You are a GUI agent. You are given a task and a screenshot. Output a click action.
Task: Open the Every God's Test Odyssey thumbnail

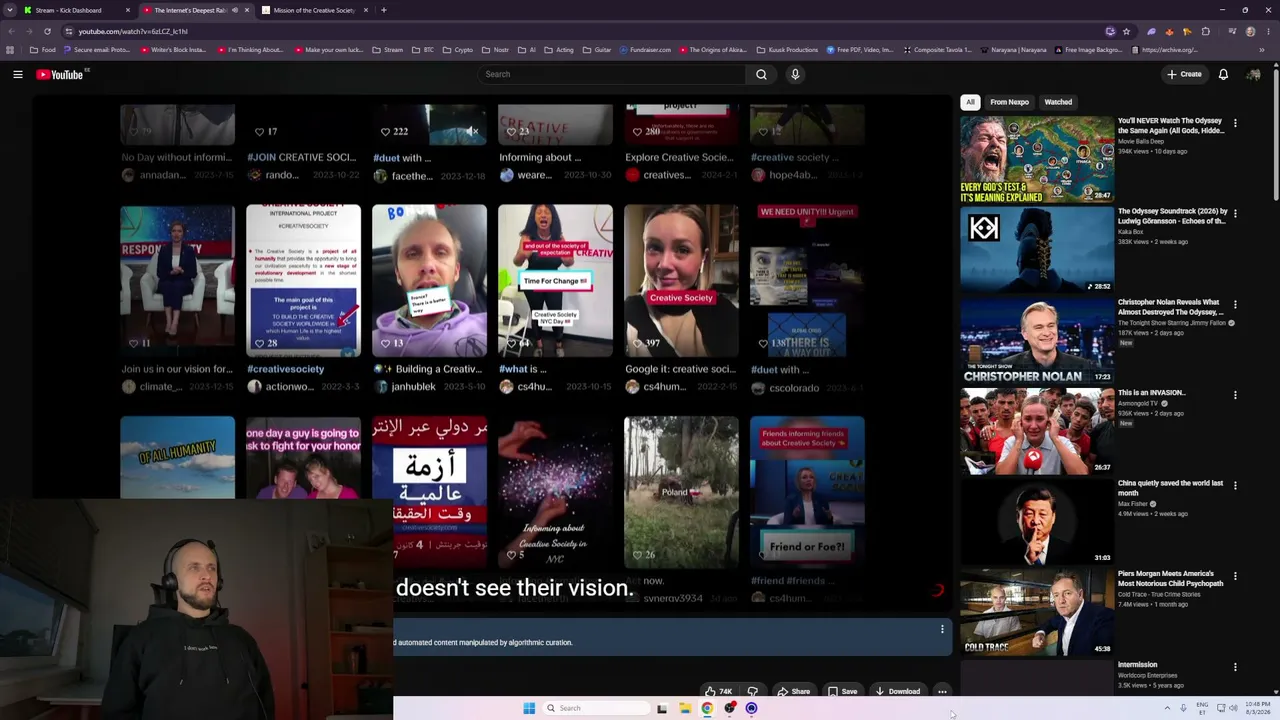pyautogui.click(x=1037, y=159)
